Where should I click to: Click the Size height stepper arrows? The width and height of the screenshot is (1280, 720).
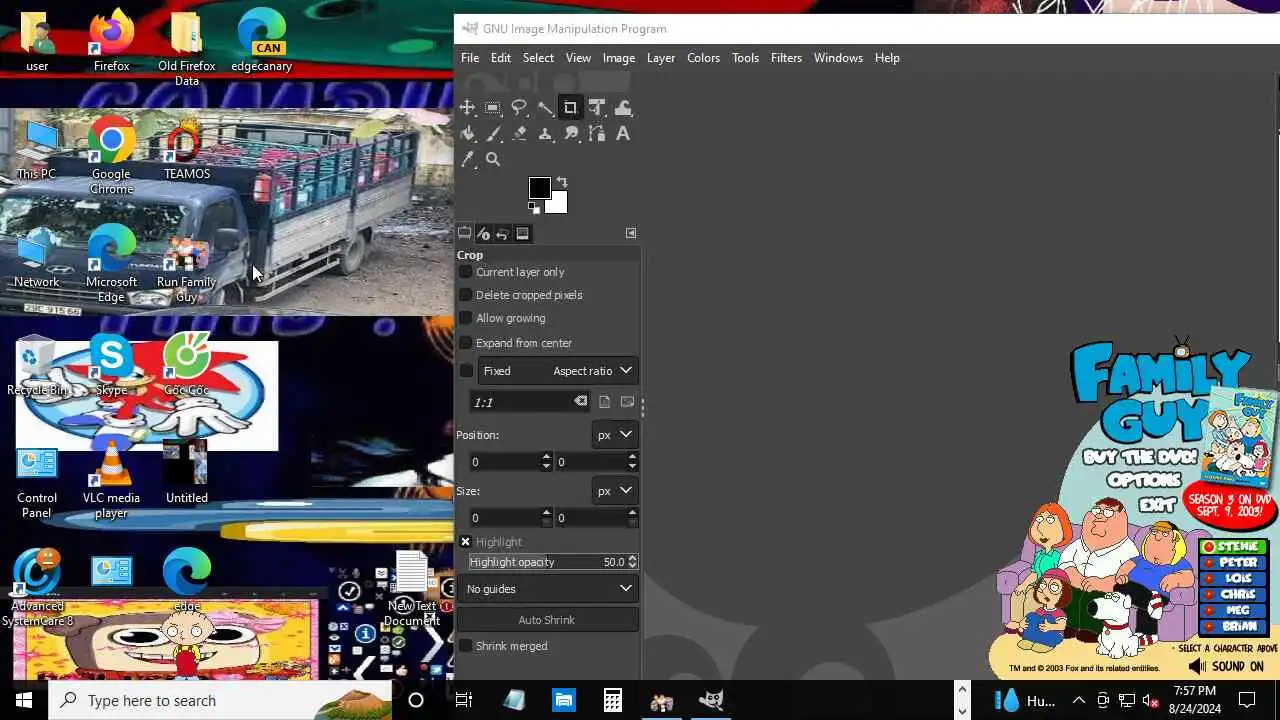(x=632, y=518)
